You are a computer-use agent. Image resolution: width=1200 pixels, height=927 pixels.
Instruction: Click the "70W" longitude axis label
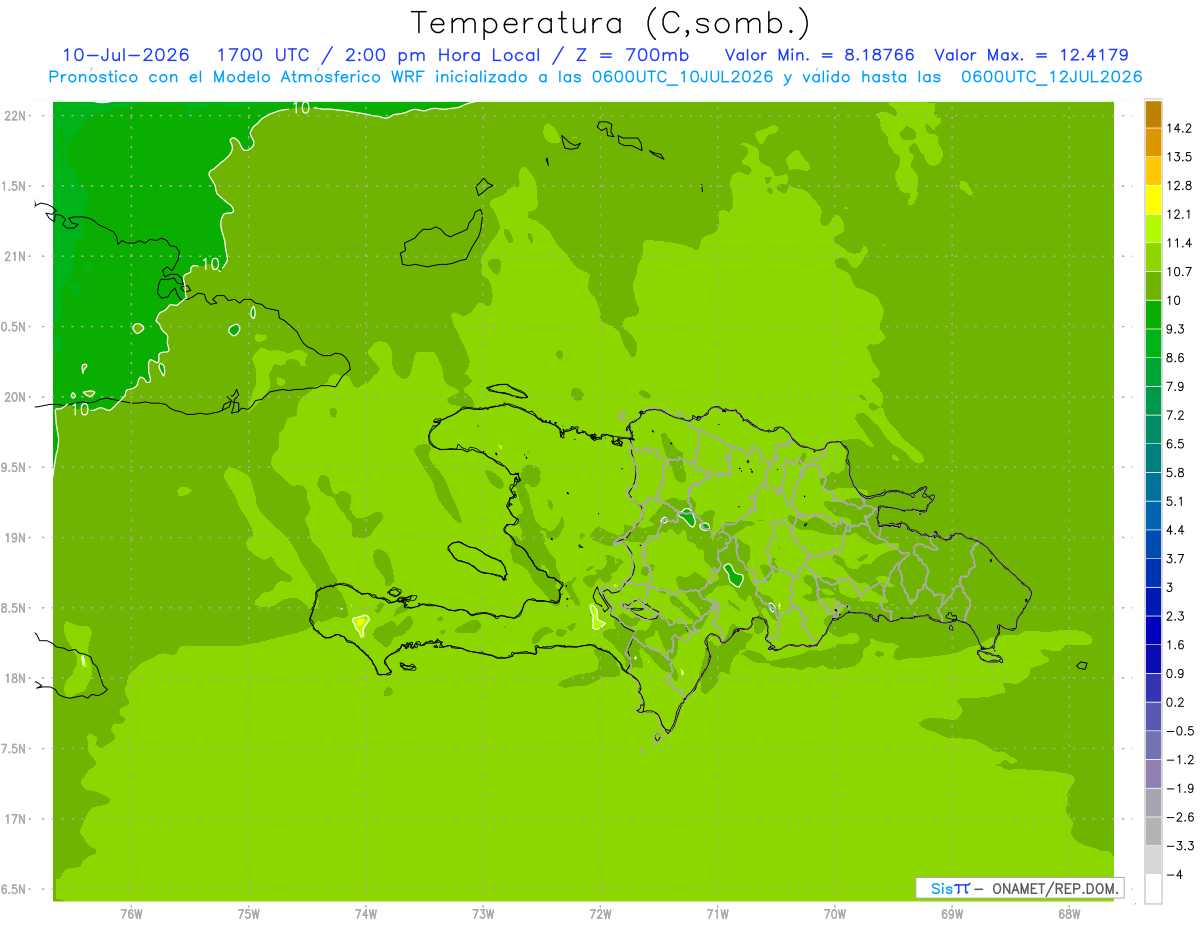[x=835, y=914]
